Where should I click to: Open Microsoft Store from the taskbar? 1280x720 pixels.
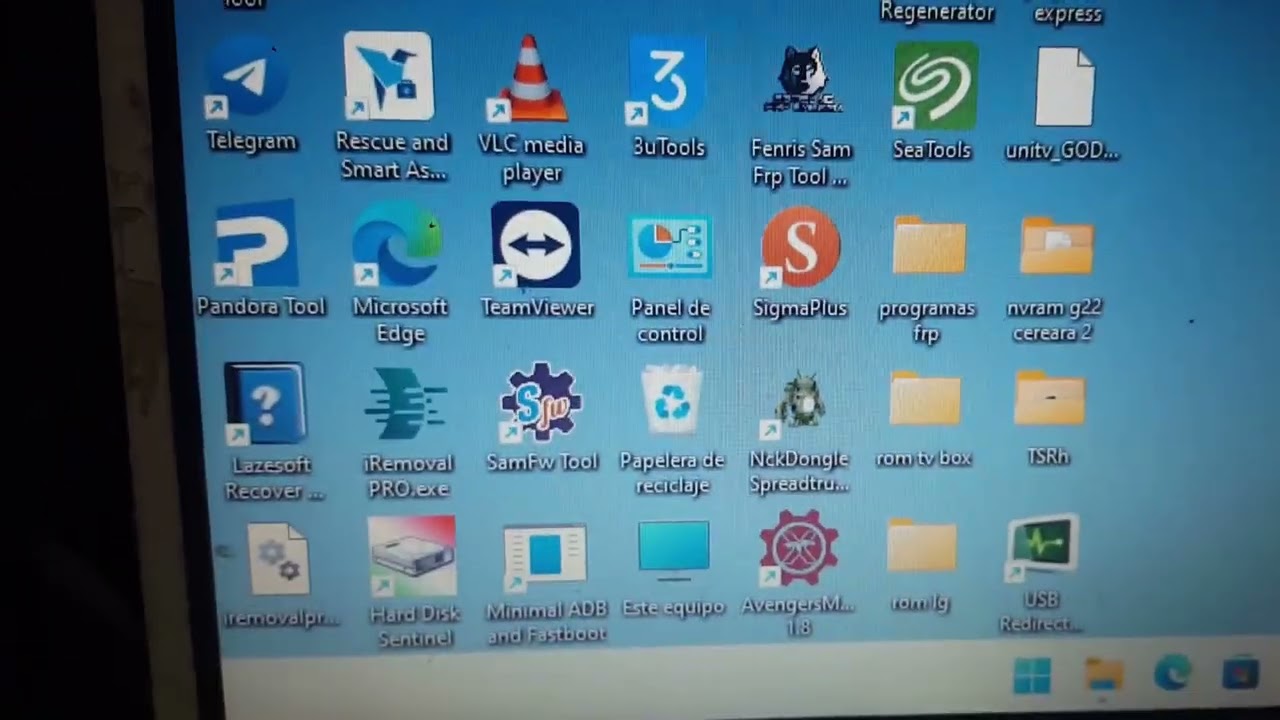(1241, 674)
